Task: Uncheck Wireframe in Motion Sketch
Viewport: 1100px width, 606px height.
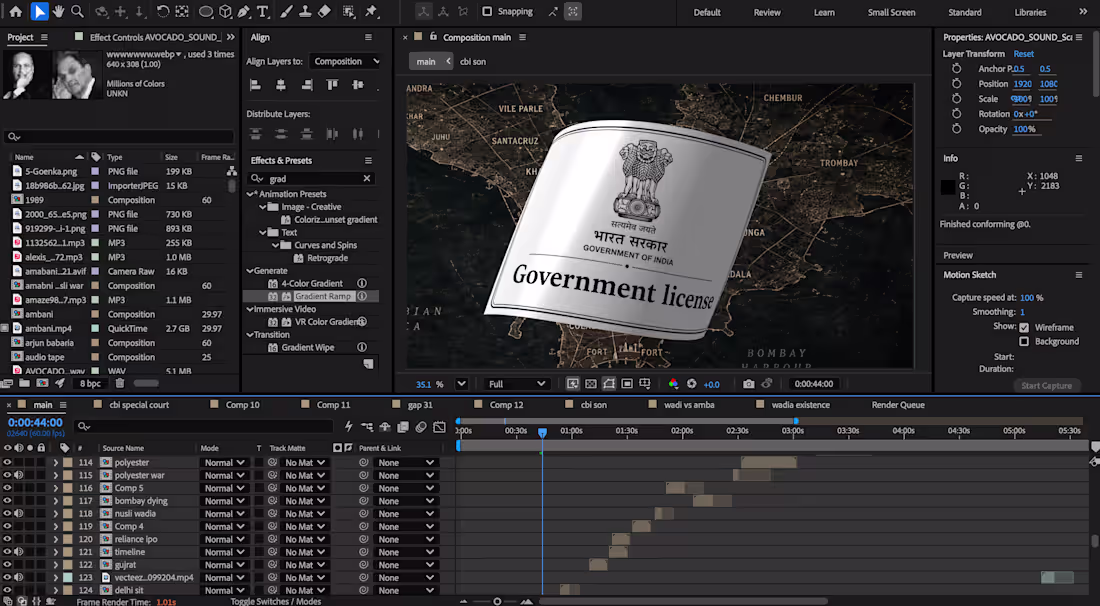Action: (x=1024, y=328)
